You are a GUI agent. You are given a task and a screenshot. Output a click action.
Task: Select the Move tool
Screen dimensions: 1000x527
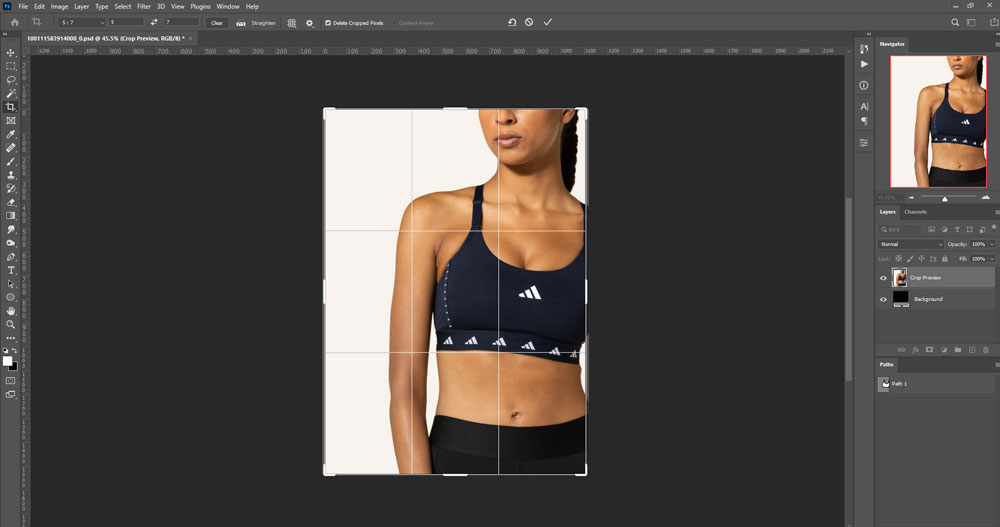(11, 53)
